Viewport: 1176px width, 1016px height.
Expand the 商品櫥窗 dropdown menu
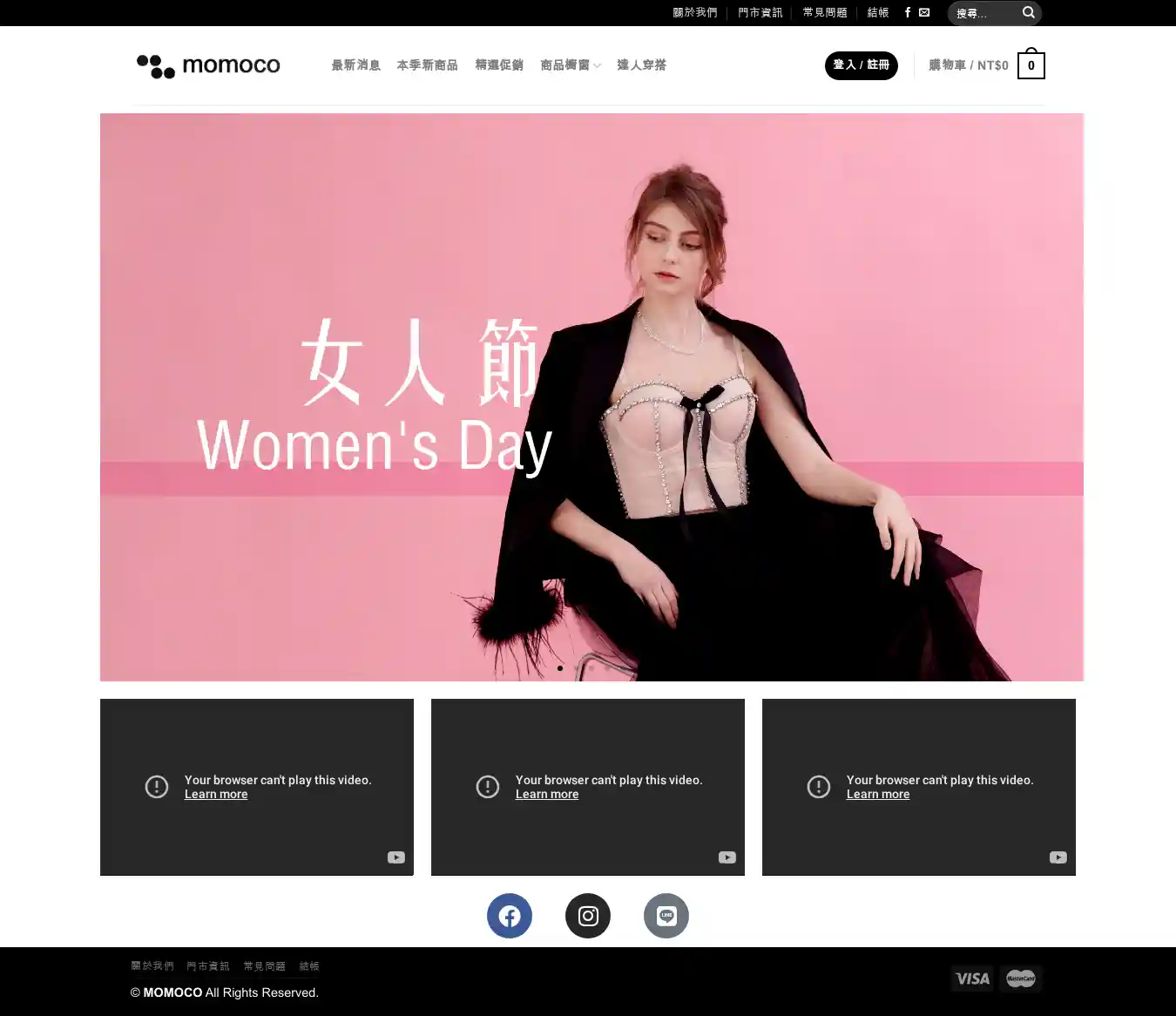point(571,65)
